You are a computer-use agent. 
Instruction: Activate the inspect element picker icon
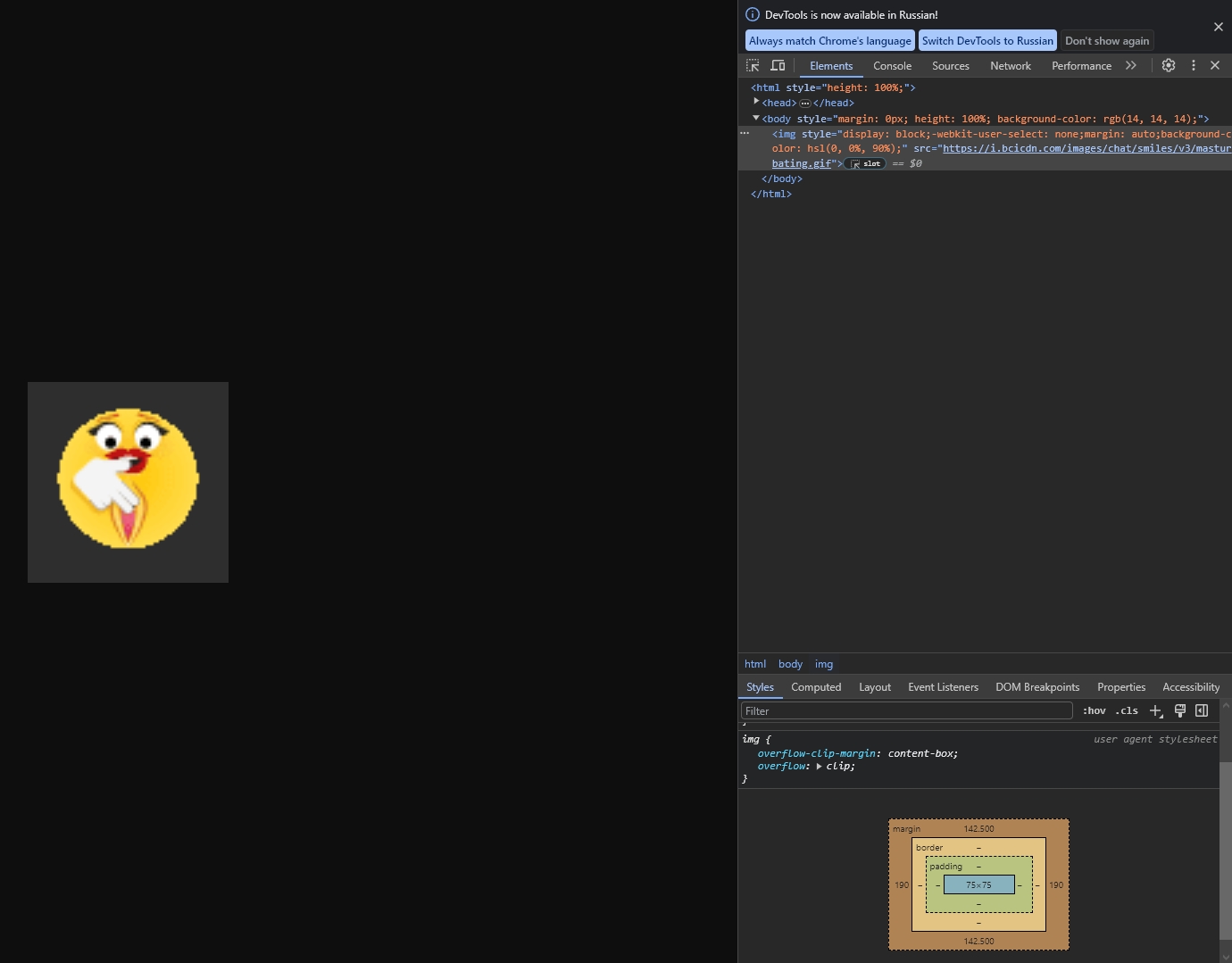point(753,65)
